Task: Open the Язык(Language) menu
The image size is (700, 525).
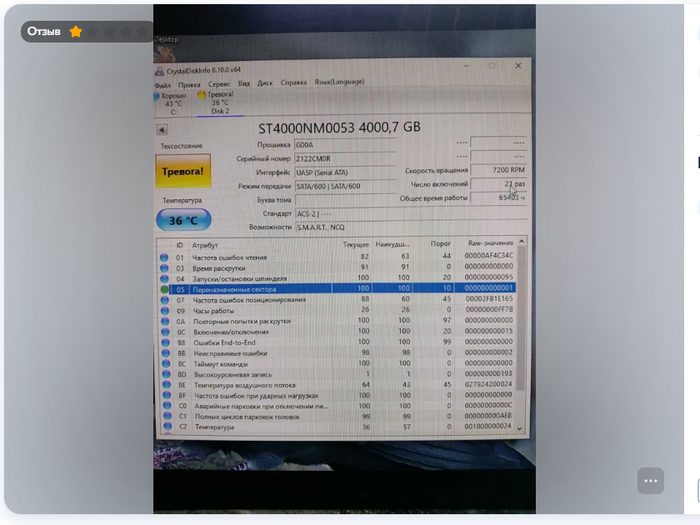Action: [339, 82]
